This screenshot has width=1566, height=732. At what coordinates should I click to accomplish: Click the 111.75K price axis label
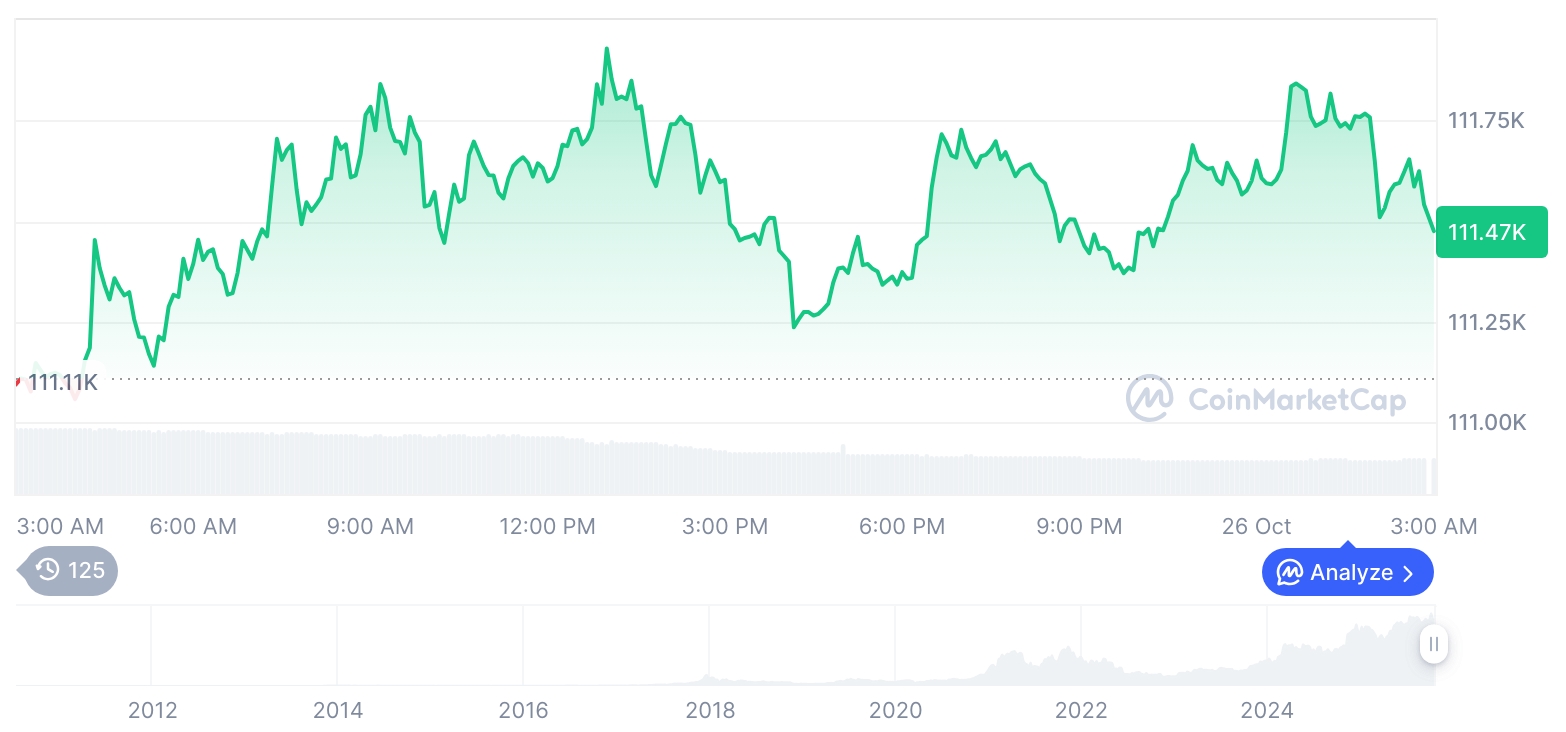coord(1486,121)
